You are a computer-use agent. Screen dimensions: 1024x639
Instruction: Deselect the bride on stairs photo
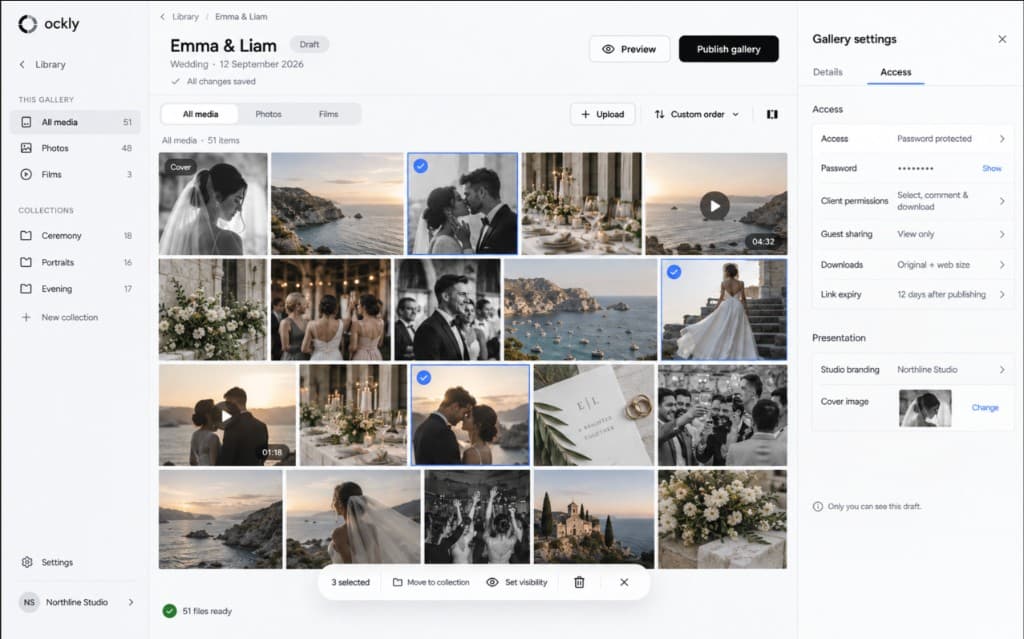[674, 272]
